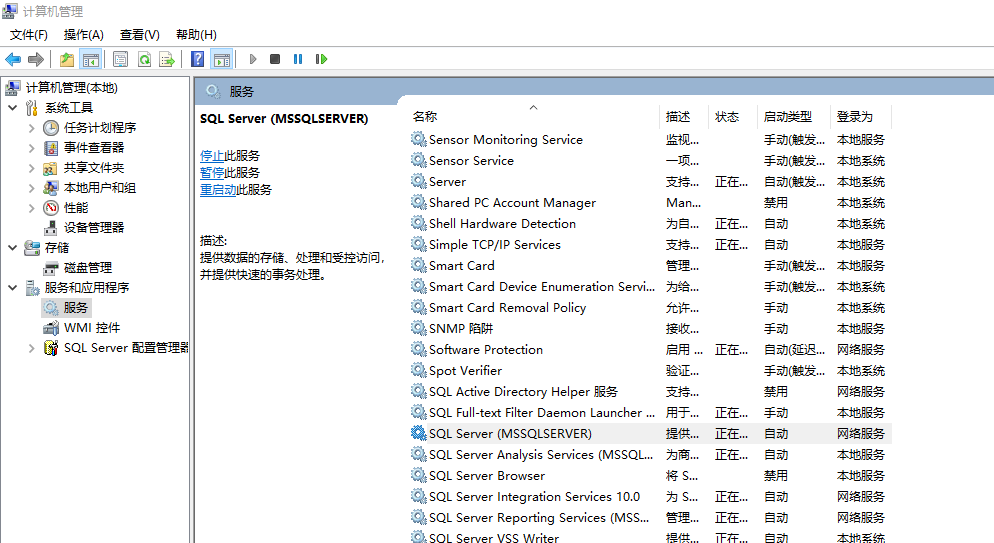Image resolution: width=994 pixels, height=543 pixels.
Task: Sort by the 启动类型 column header
Action: click(793, 117)
